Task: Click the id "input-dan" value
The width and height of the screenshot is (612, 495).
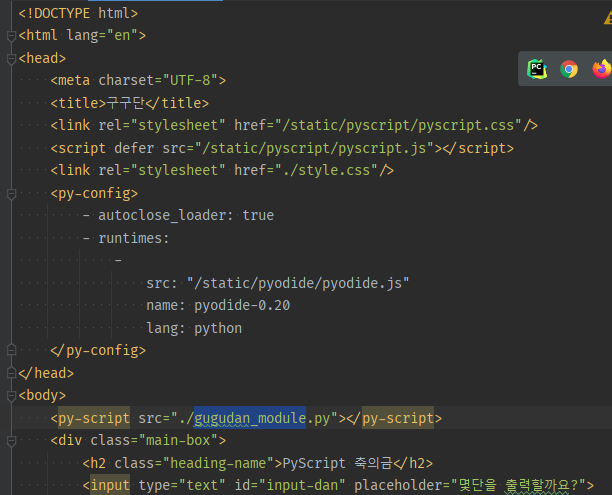Action: [x=302, y=486]
